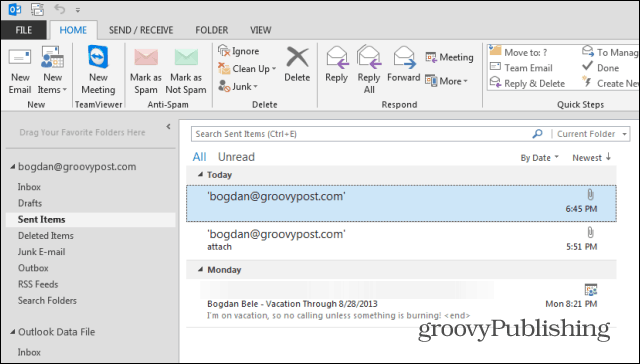The height and width of the screenshot is (364, 640).
Task: Open the Drafts folder
Action: pos(30,203)
